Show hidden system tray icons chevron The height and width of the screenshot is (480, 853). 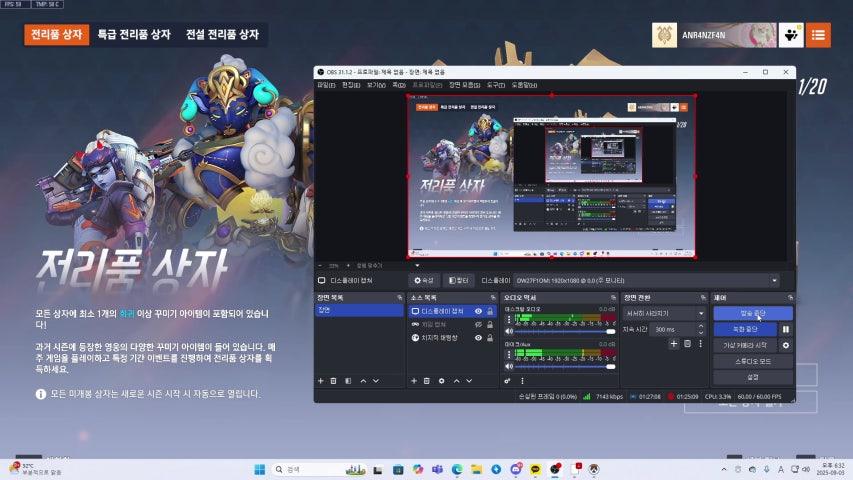pos(724,469)
